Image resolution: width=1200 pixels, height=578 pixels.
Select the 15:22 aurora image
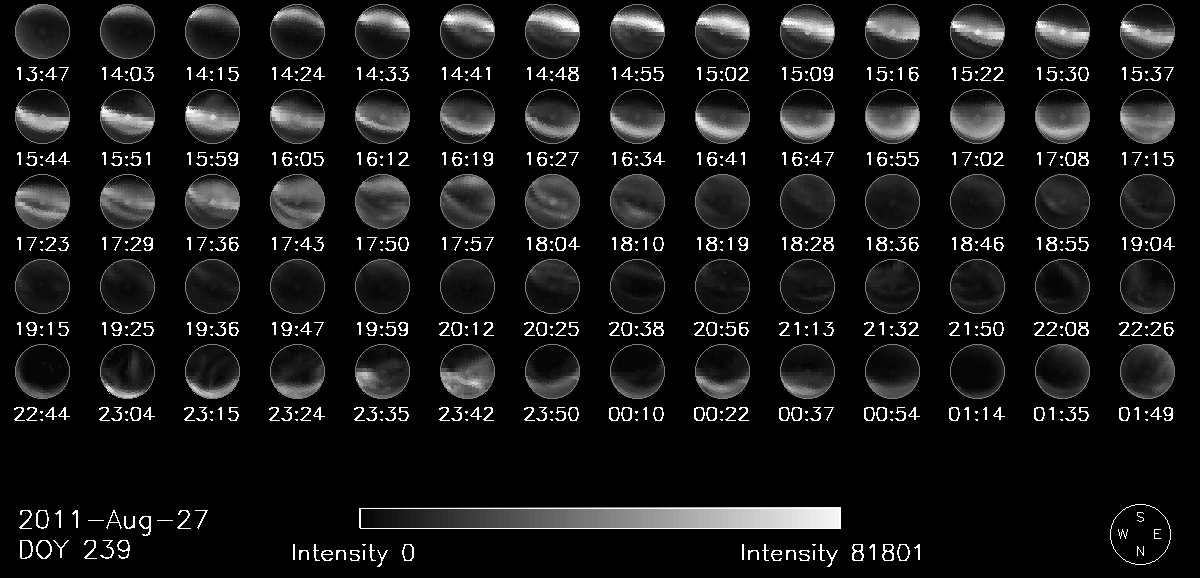click(x=977, y=31)
